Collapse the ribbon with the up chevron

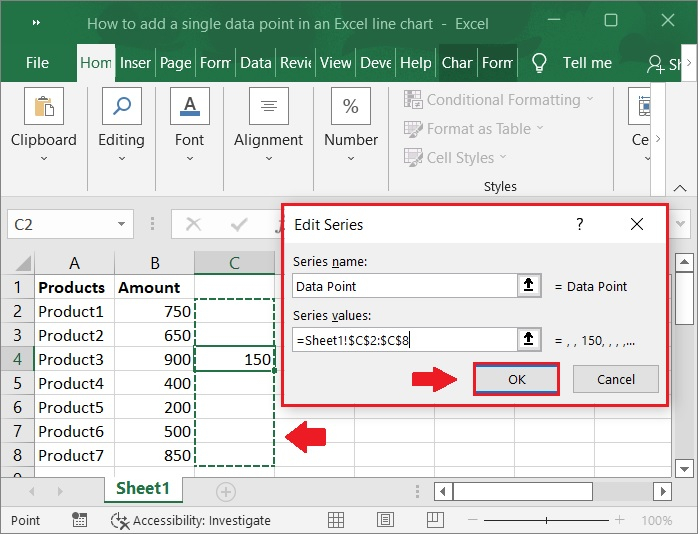pyautogui.click(x=680, y=188)
